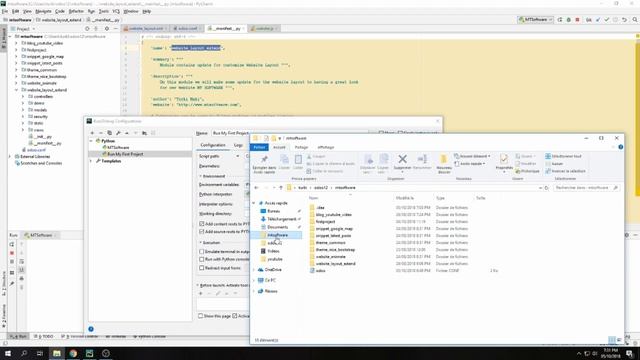The image size is (640, 360).
Task: Open help icon at Run/Debug dialog bottom
Action: 91,329
